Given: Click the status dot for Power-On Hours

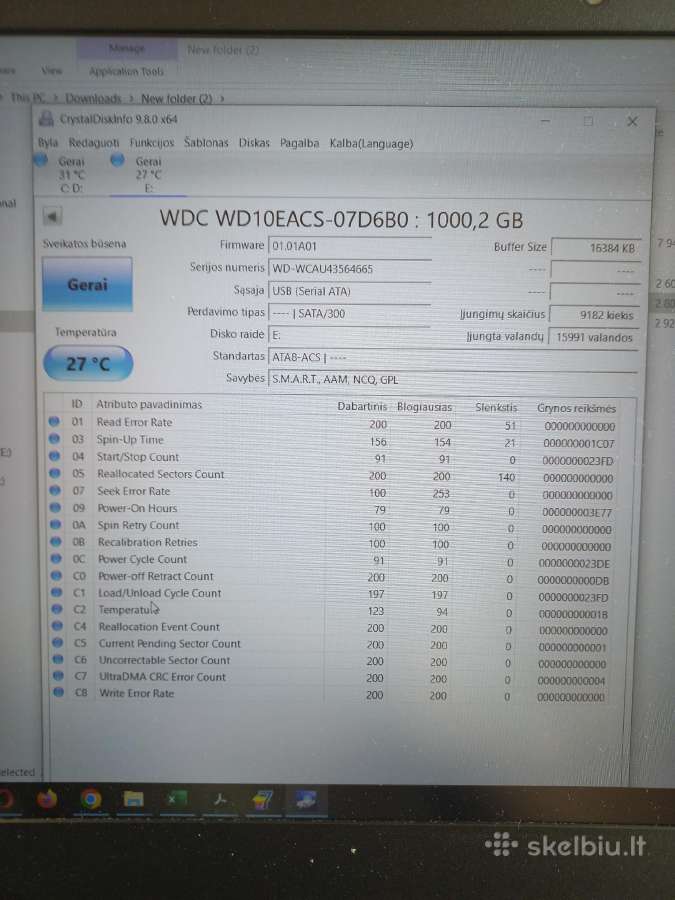Looking at the screenshot, I should tap(56, 507).
